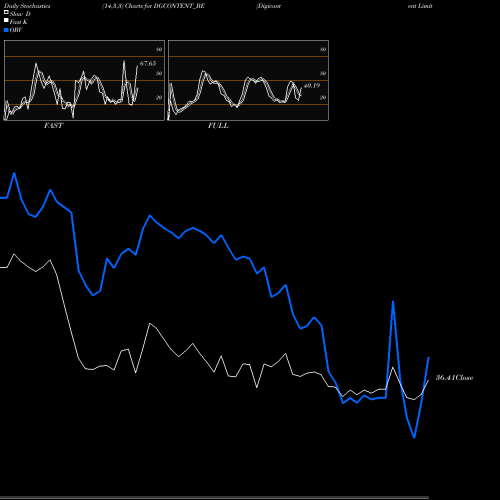Click the 20 level label in FAST chart
500x500 pixels.
(159, 97)
